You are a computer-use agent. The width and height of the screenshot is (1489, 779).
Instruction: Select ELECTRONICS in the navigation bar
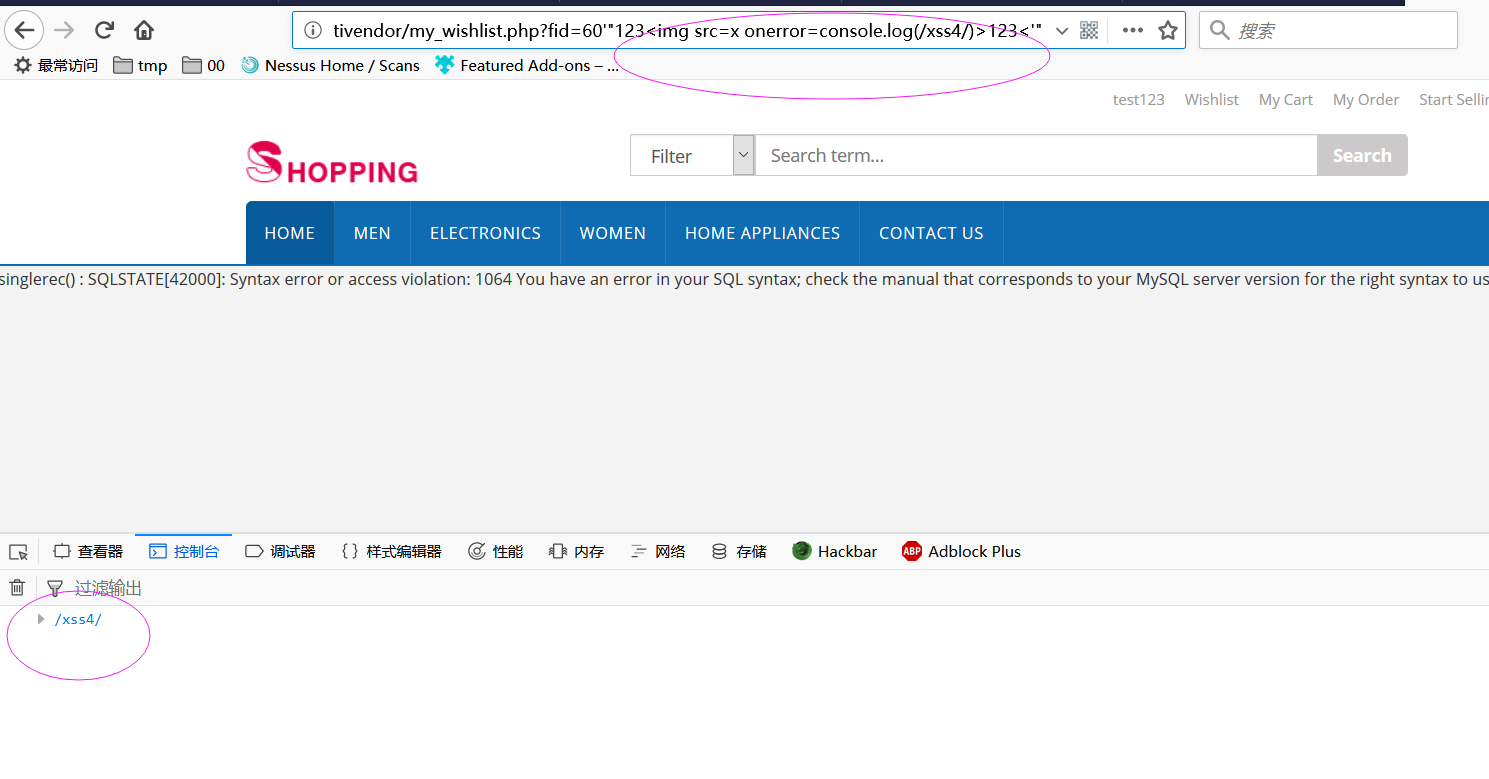(x=485, y=233)
